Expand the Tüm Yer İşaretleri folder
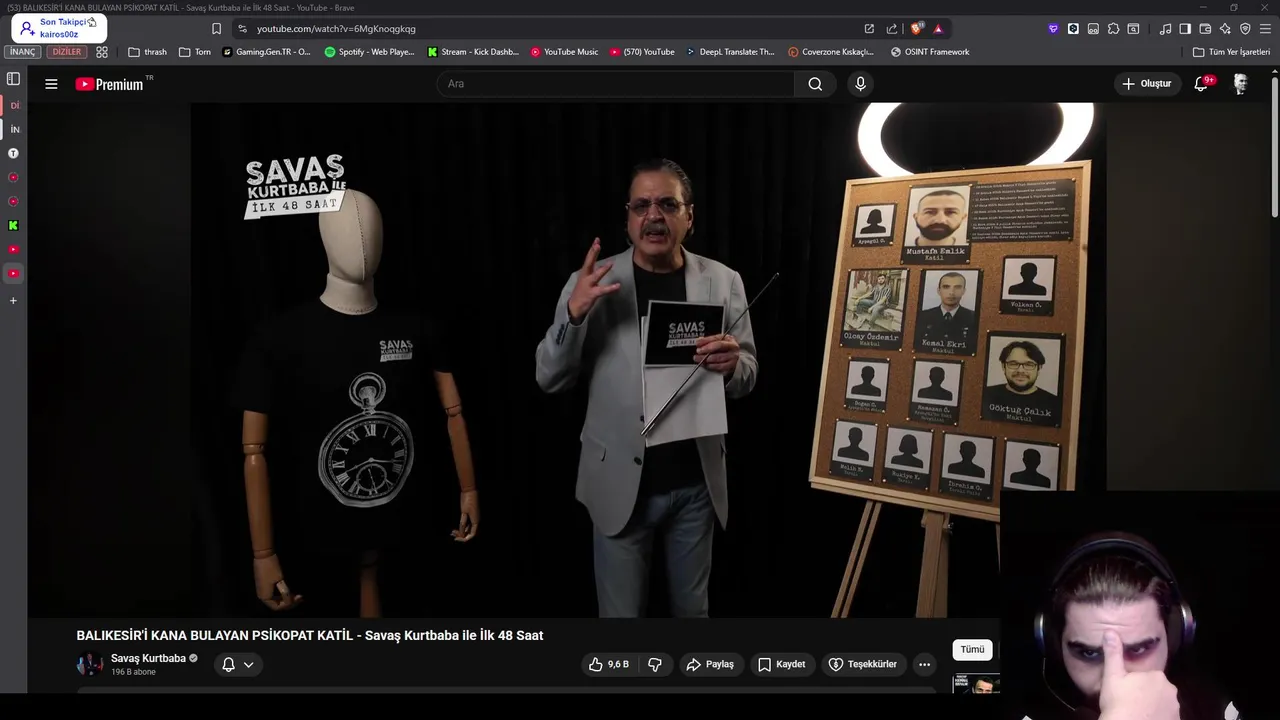 click(x=1231, y=52)
